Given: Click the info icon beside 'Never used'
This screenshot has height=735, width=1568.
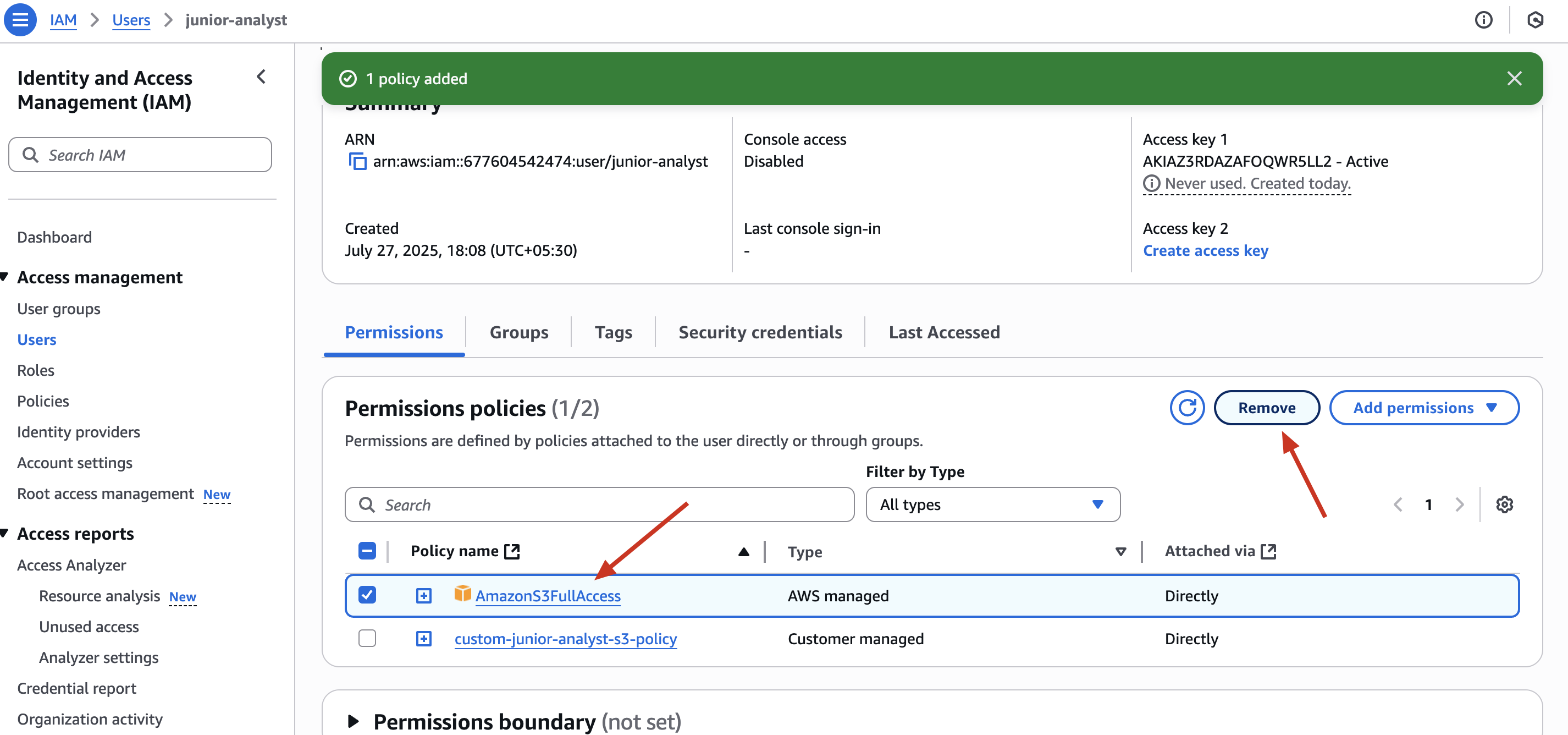Looking at the screenshot, I should (x=1151, y=183).
